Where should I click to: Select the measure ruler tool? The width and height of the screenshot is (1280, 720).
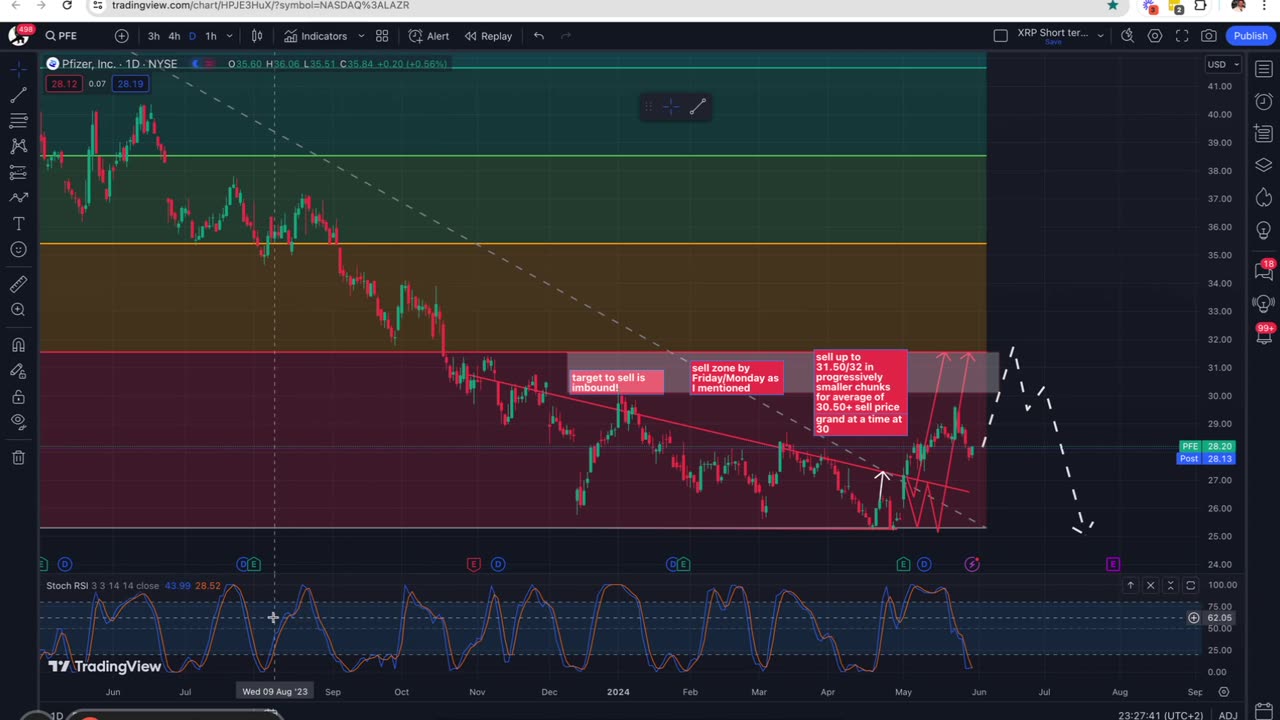[x=18, y=284]
